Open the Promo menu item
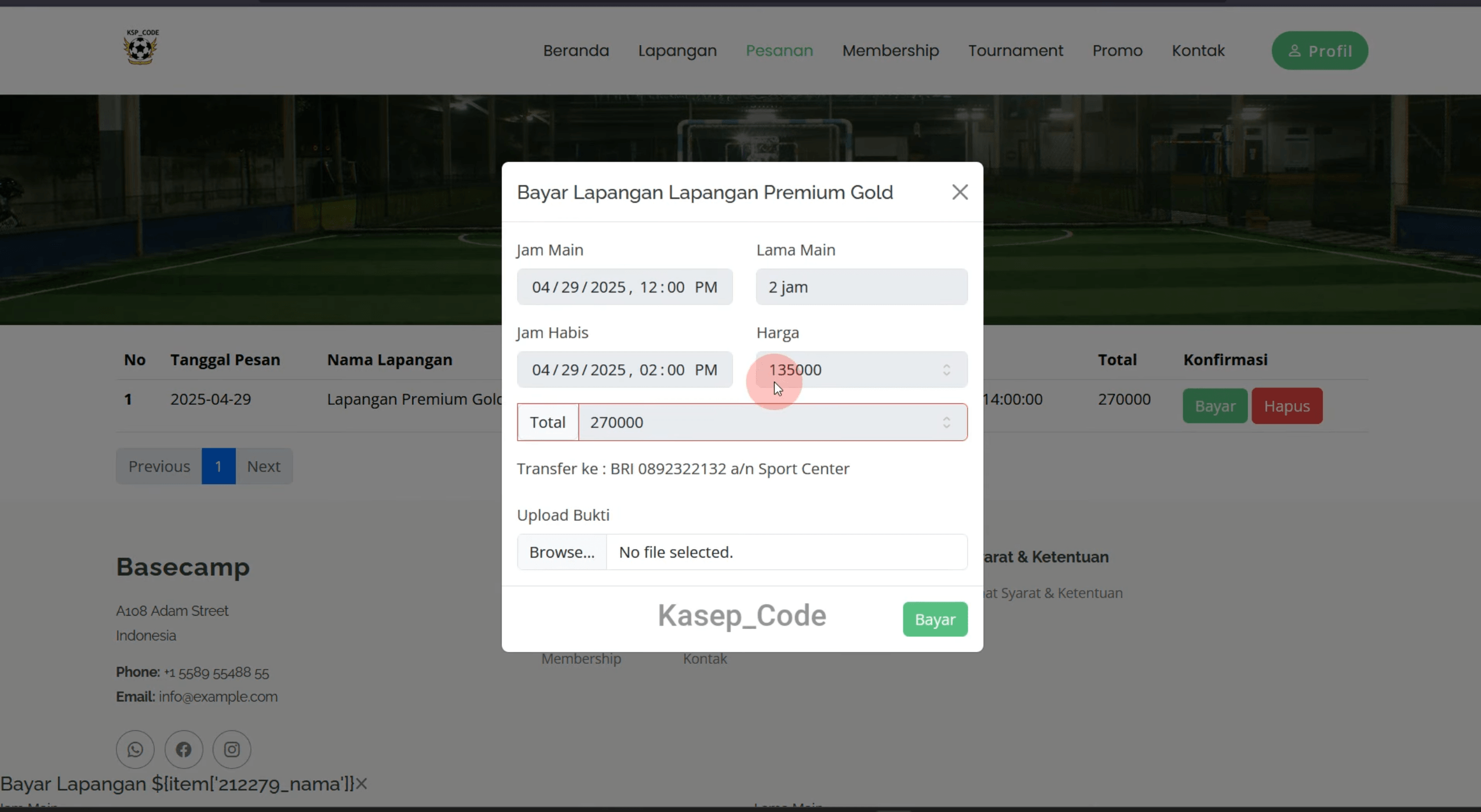 pos(1117,51)
